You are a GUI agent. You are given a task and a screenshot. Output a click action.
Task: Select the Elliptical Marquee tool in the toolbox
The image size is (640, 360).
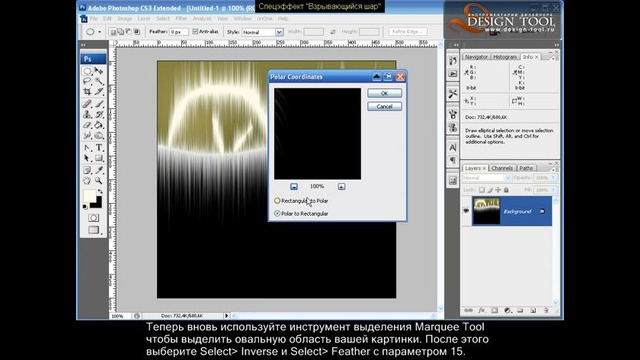tap(87, 71)
